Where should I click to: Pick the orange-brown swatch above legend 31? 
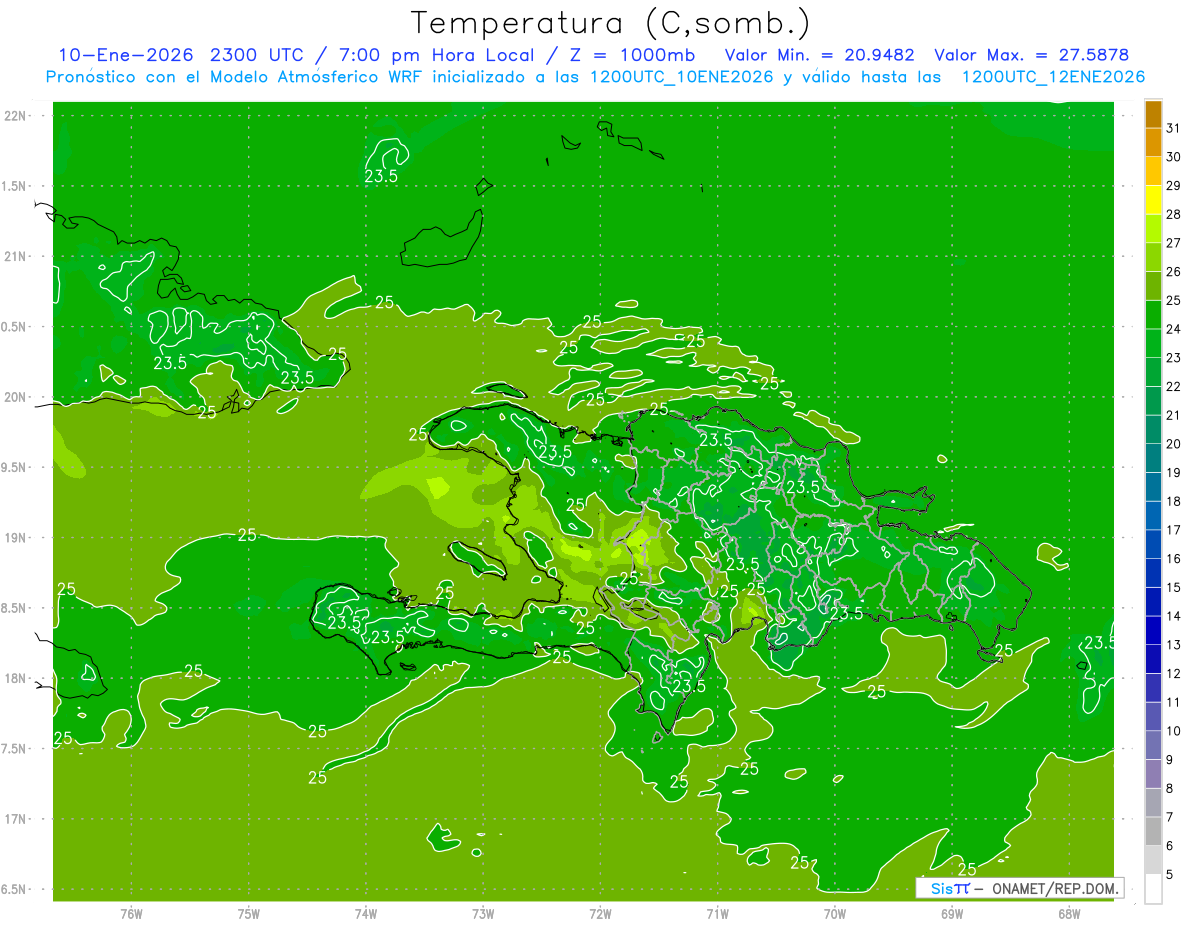(x=1153, y=114)
